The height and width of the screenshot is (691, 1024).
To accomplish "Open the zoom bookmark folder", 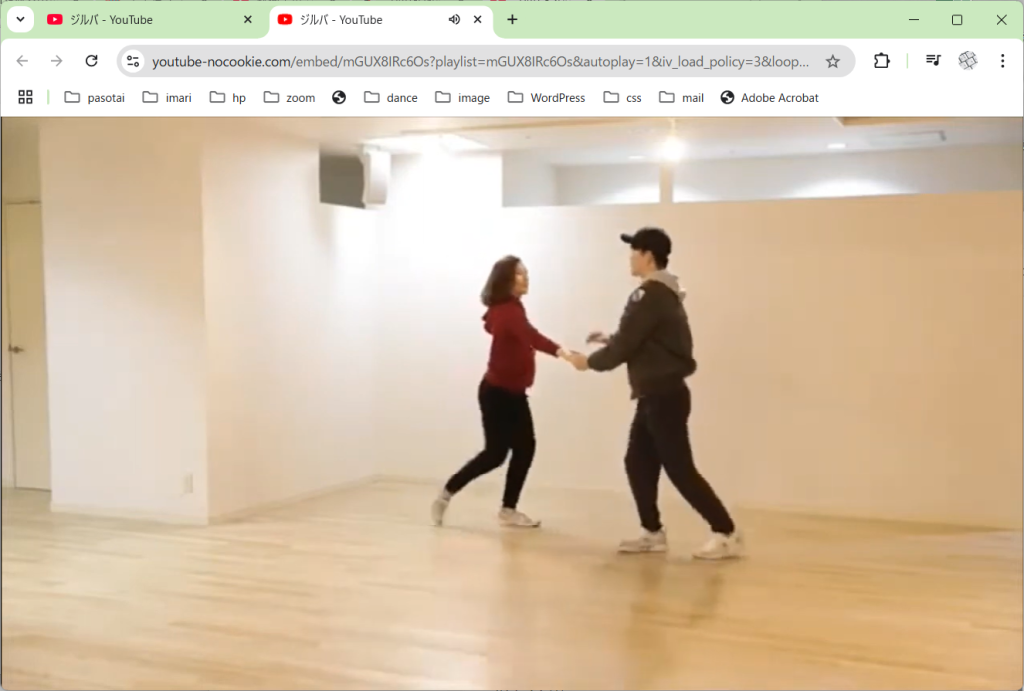I will click(x=289, y=97).
